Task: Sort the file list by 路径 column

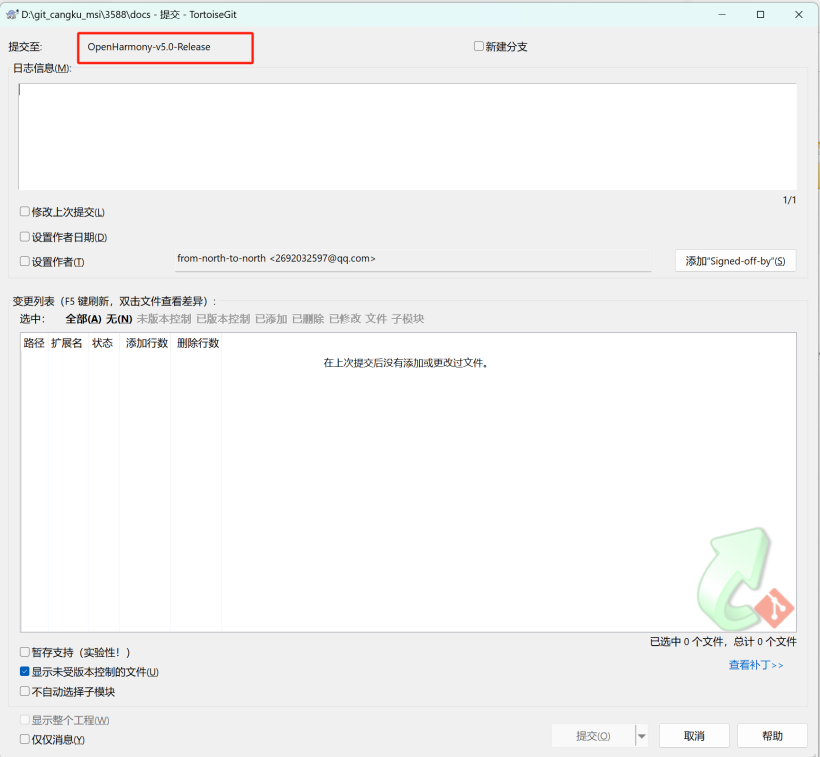Action: point(34,343)
